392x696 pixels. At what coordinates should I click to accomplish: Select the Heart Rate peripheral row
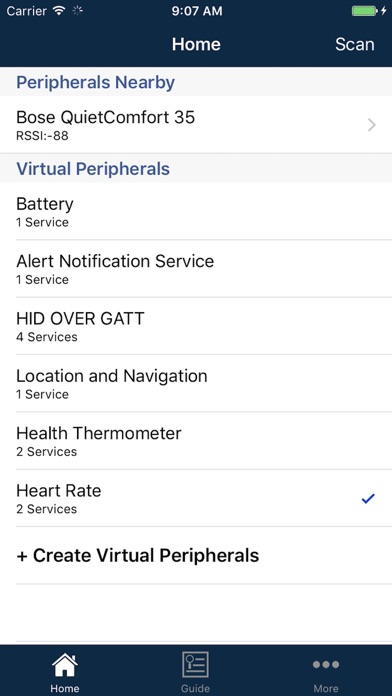pyautogui.click(x=196, y=498)
